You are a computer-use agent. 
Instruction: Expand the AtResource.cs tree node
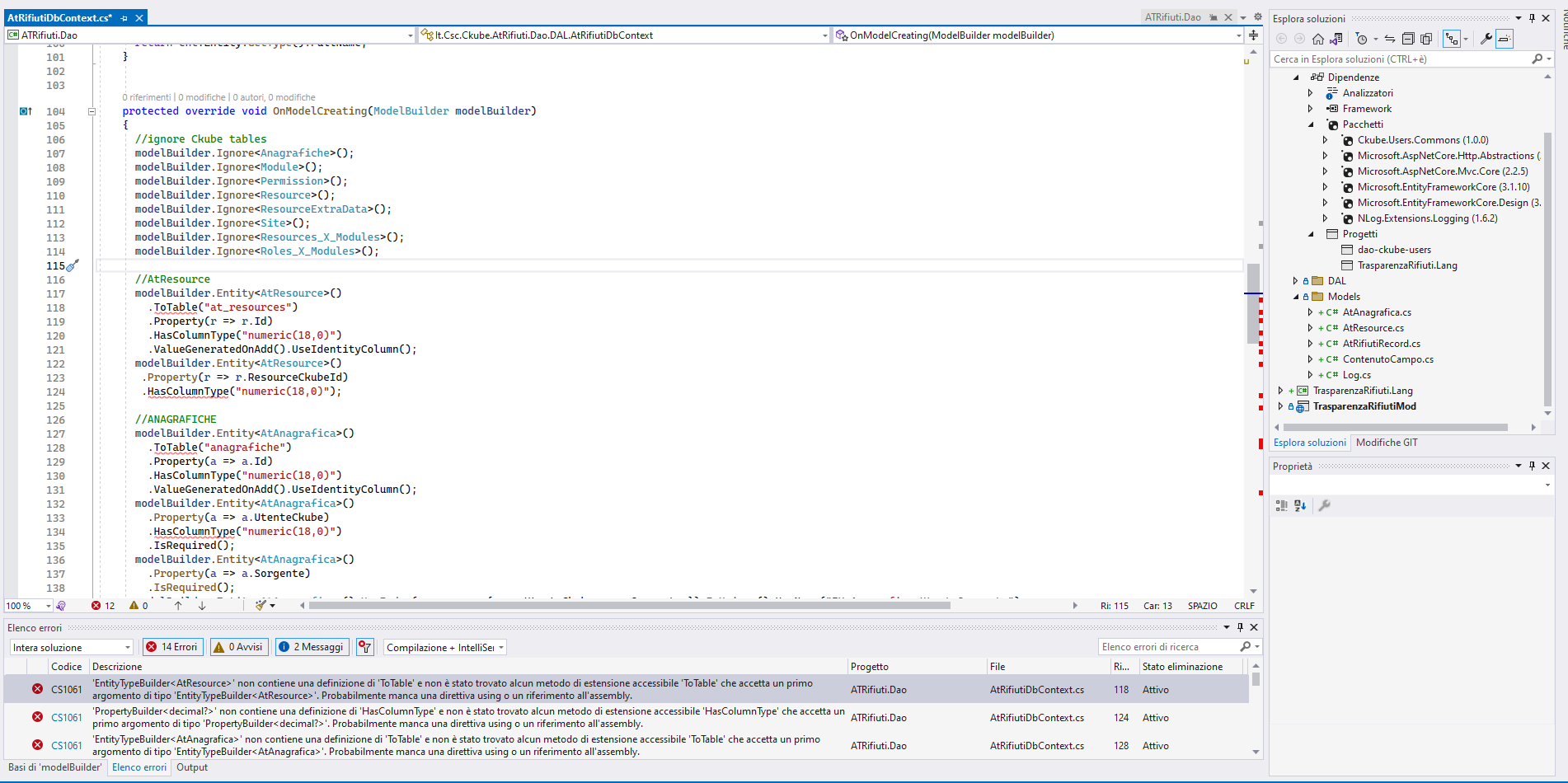click(x=1310, y=328)
